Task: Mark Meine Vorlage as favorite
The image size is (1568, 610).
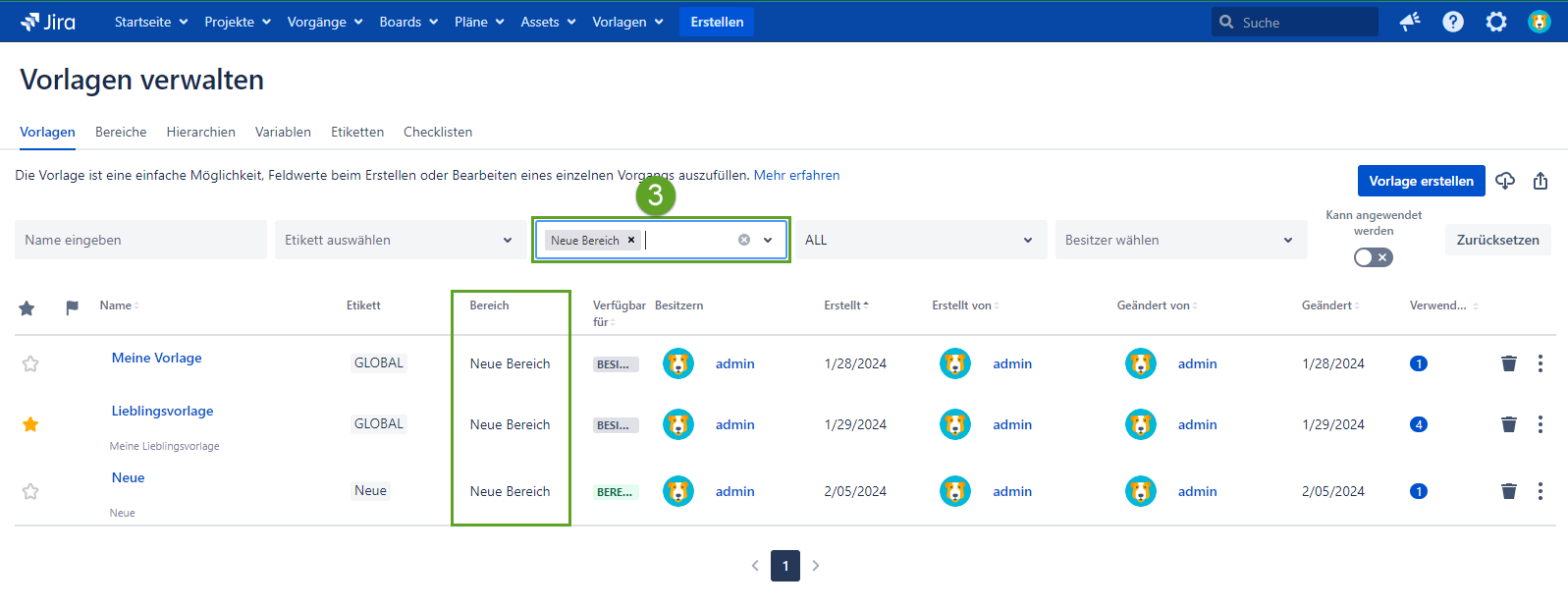Action: pos(30,363)
